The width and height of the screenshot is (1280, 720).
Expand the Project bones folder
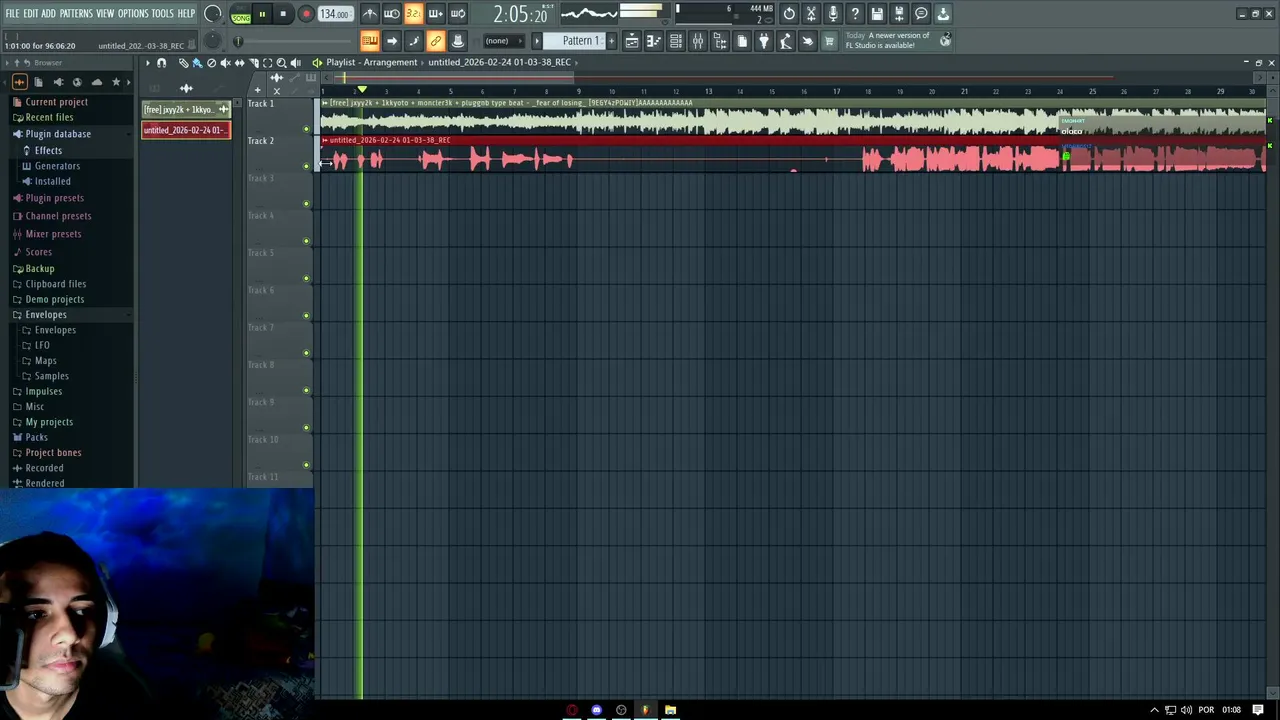click(53, 453)
